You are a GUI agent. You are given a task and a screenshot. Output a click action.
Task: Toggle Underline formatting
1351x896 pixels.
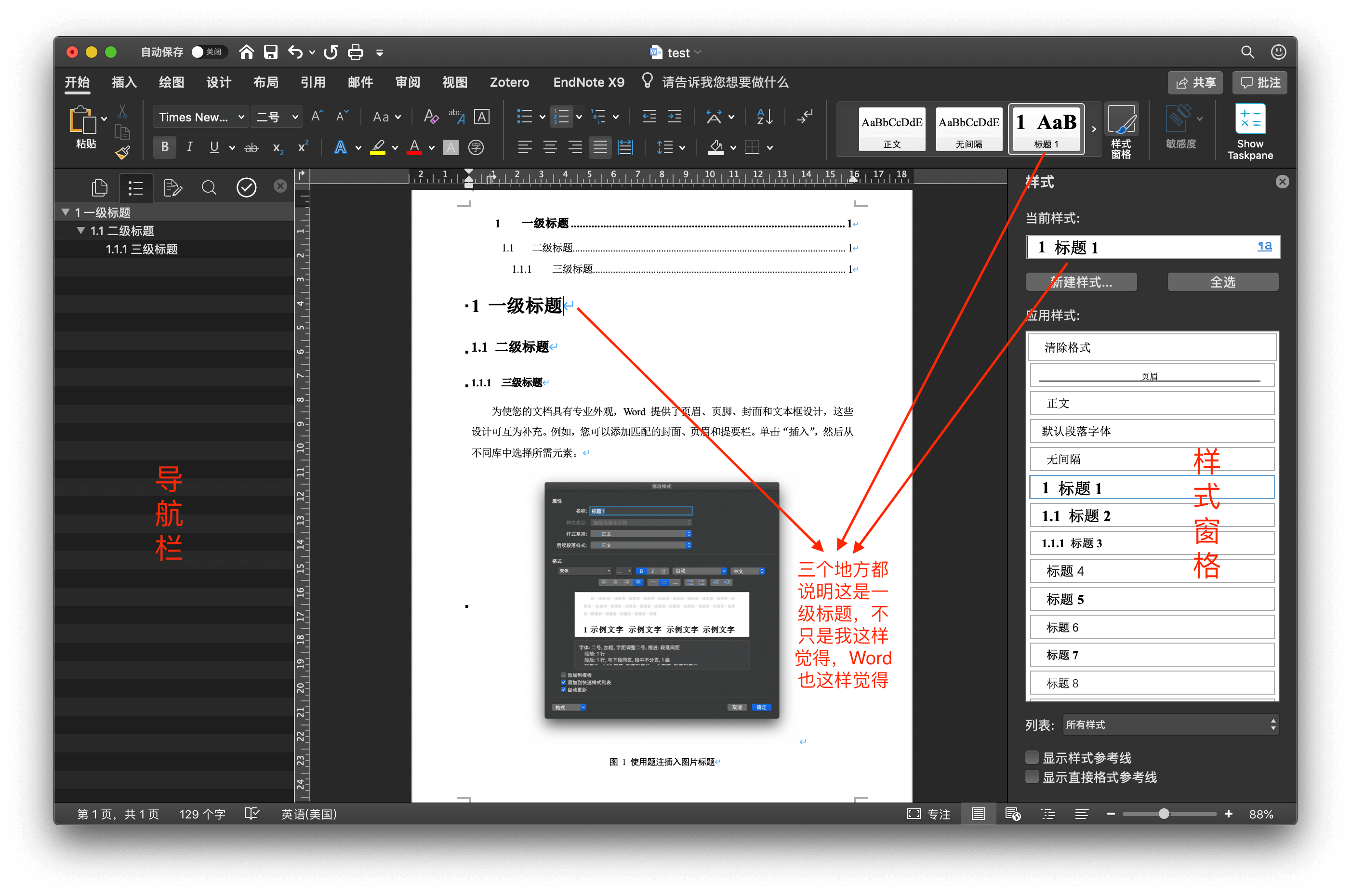click(214, 147)
